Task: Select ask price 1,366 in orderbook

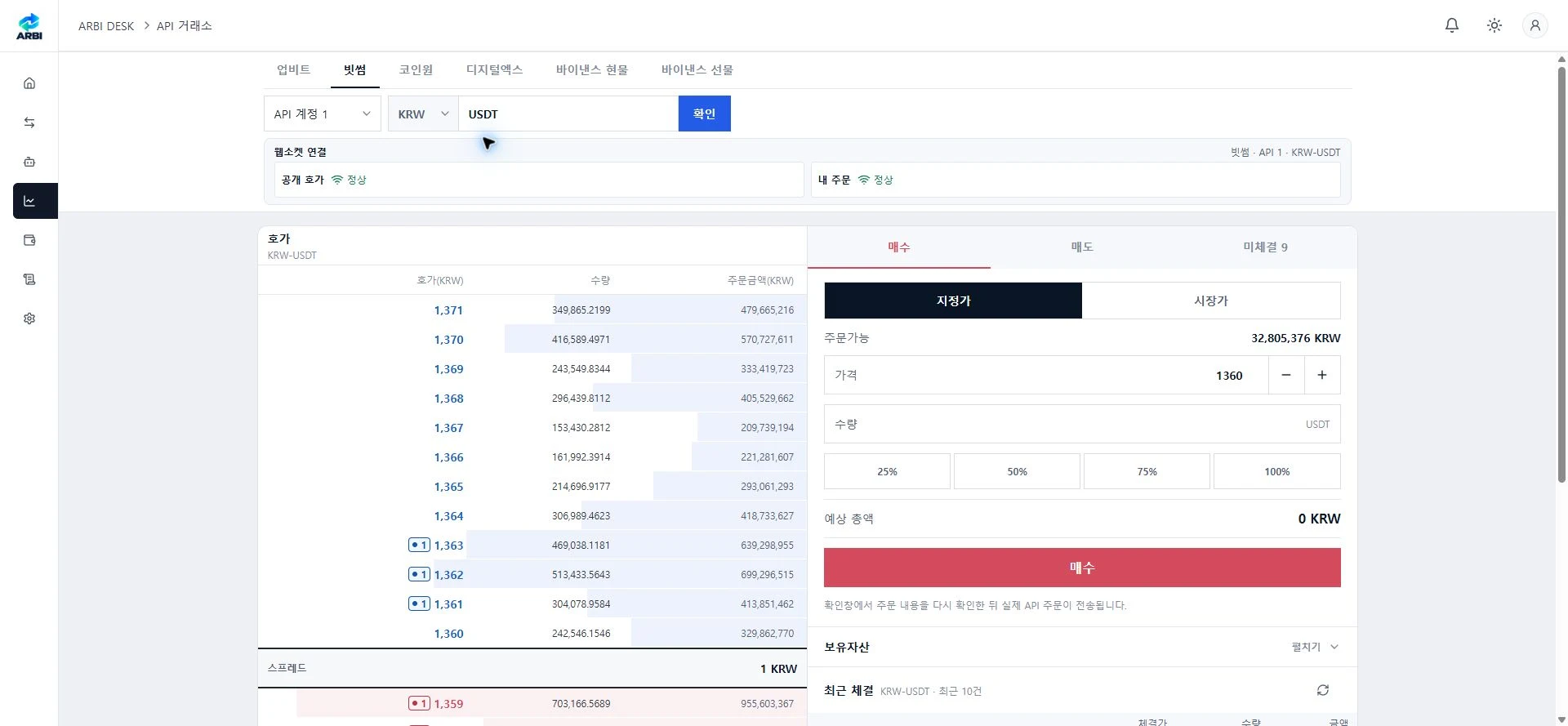Action: click(x=448, y=457)
